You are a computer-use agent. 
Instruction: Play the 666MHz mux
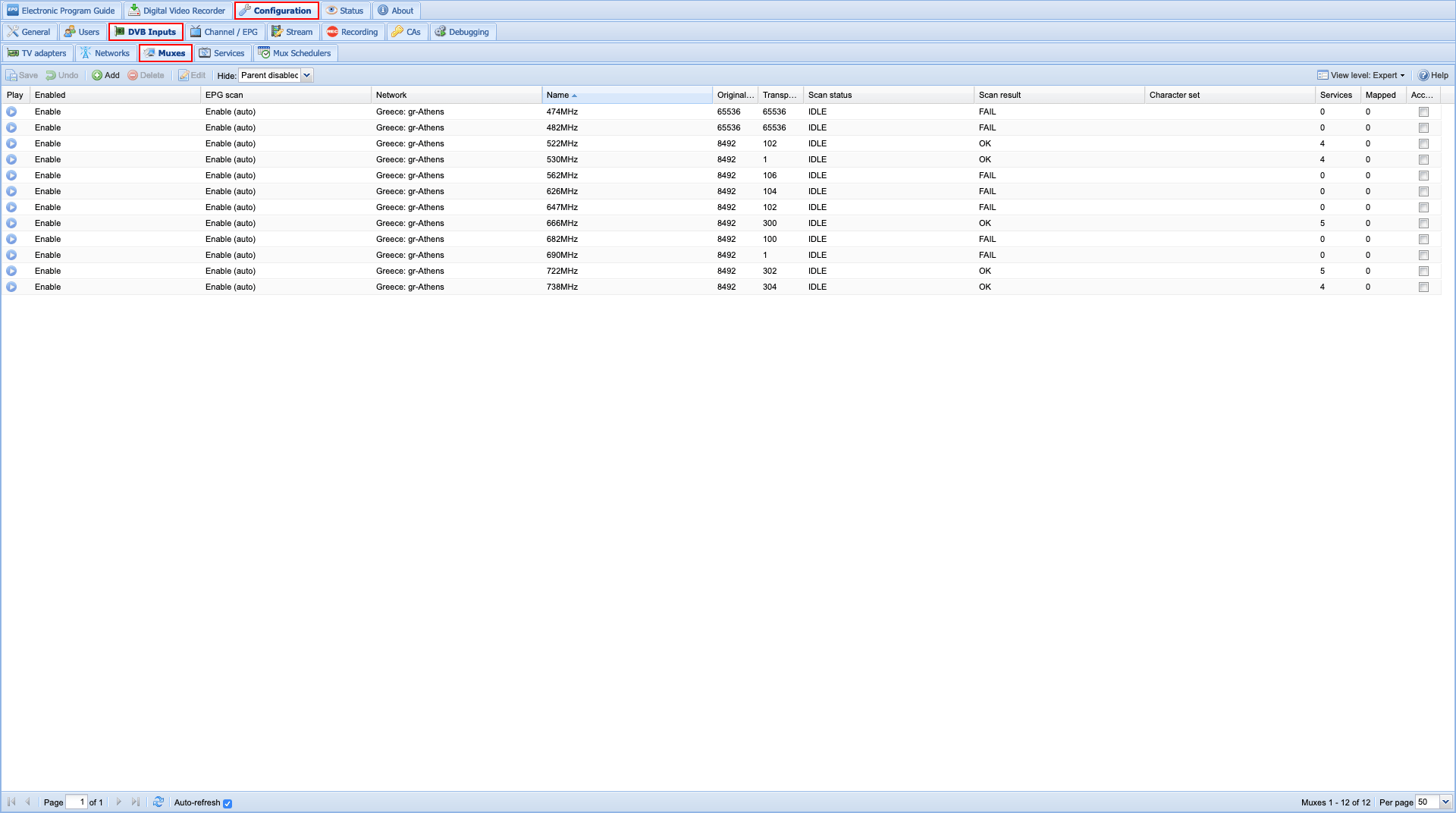(11, 223)
